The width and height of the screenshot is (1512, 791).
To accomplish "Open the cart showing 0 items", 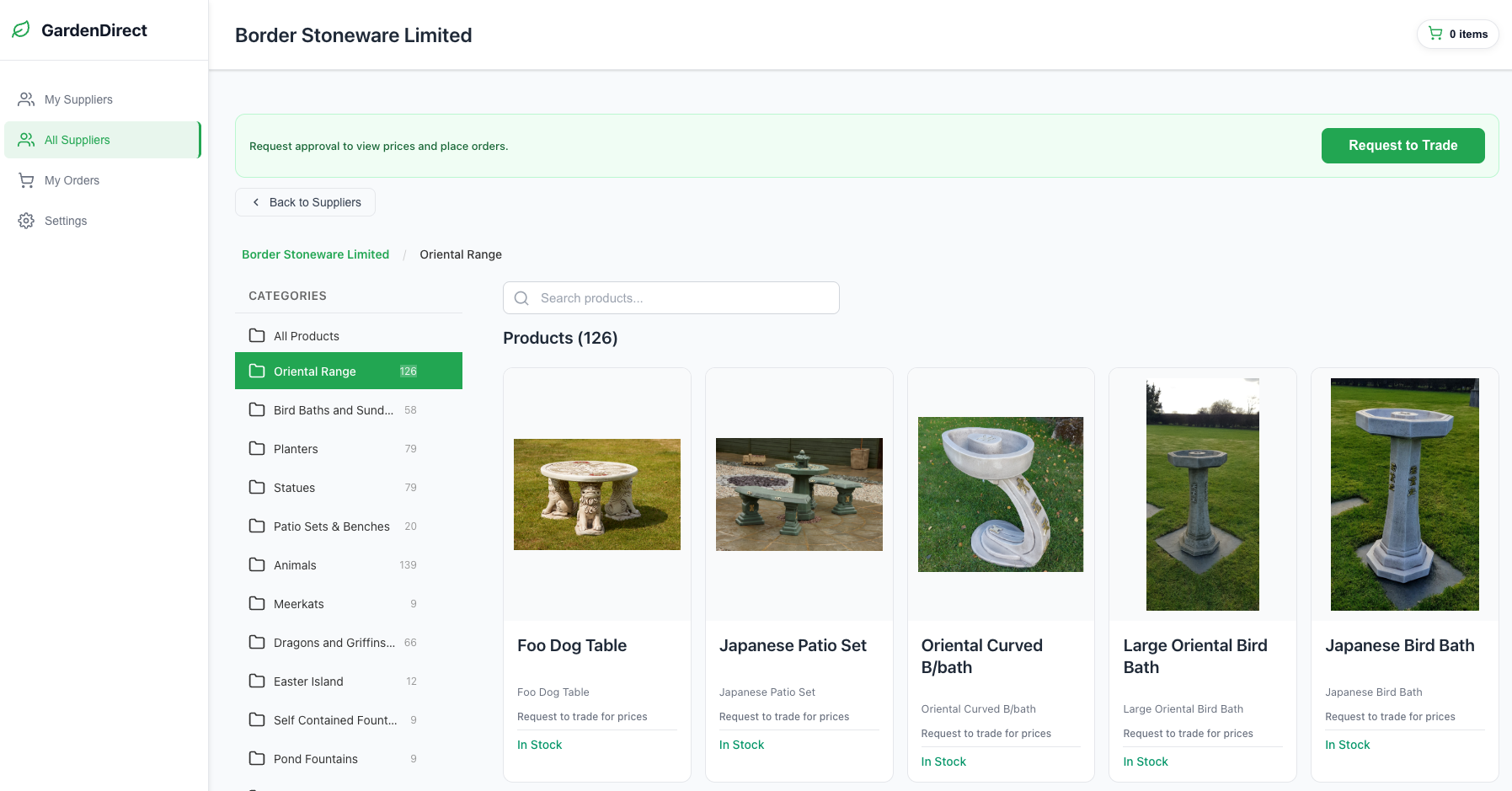I will click(1458, 34).
